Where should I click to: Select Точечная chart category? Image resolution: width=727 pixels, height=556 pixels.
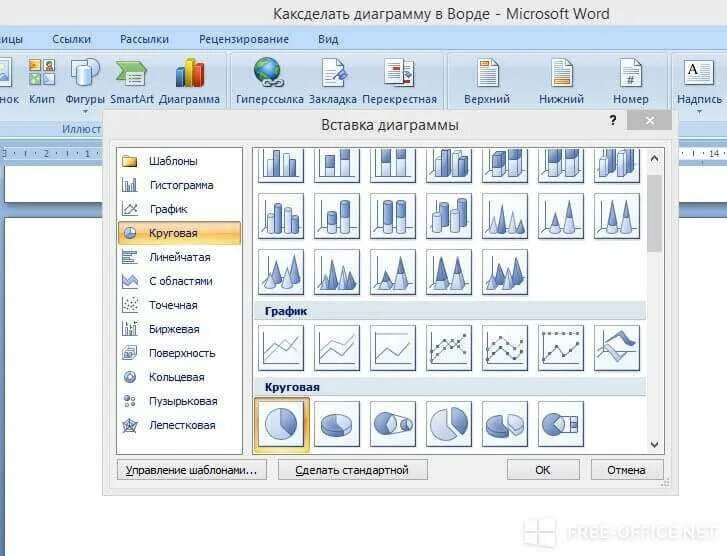[179, 305]
